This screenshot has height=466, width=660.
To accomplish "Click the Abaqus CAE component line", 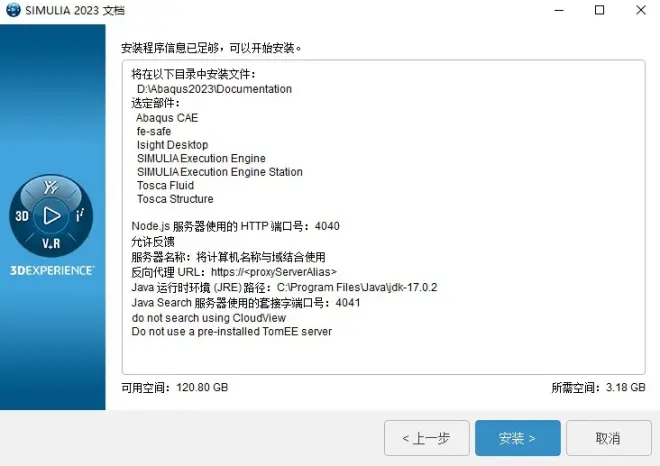I will point(167,117).
